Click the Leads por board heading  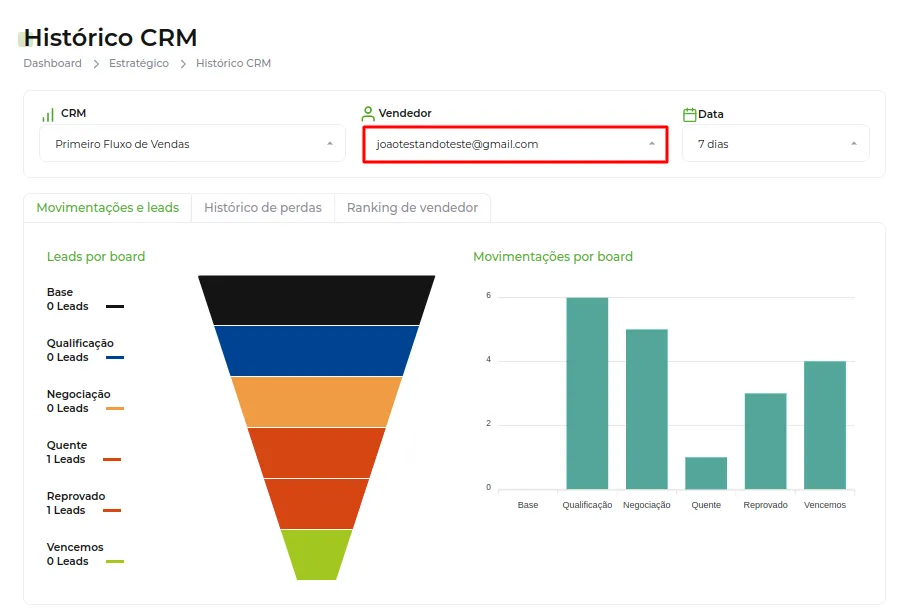pyautogui.click(x=96, y=257)
